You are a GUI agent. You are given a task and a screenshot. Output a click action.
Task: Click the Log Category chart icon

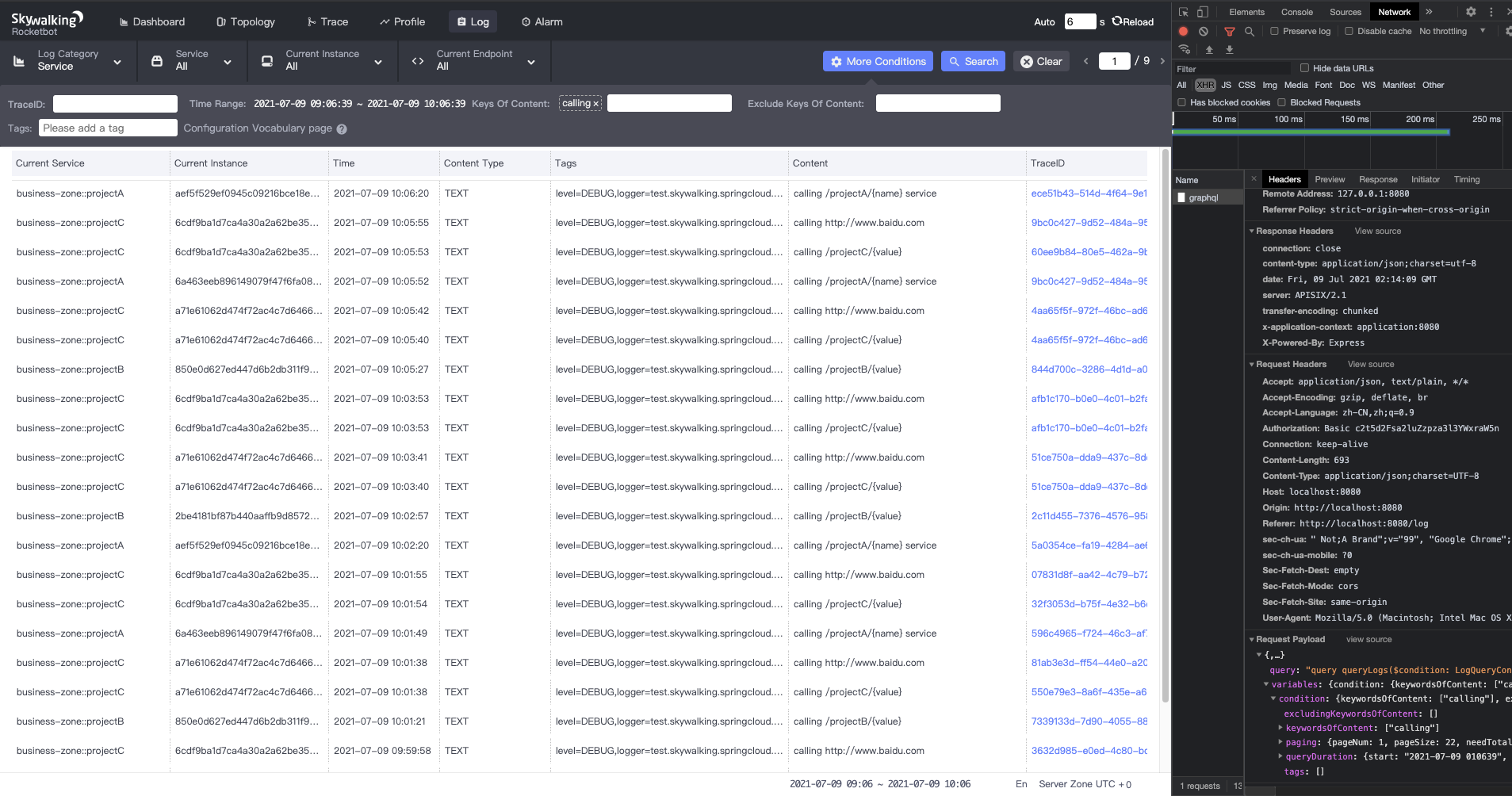19,61
